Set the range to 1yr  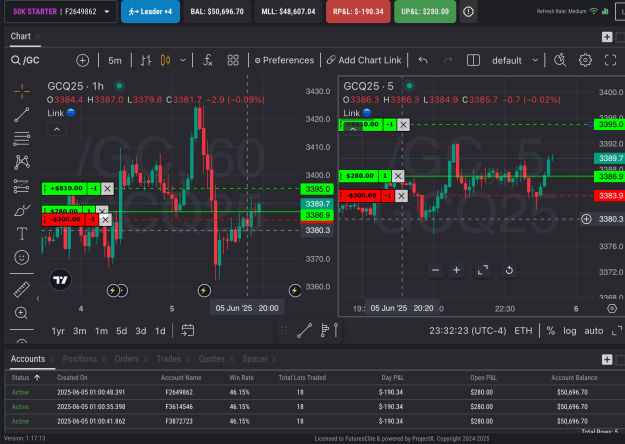[58, 331]
